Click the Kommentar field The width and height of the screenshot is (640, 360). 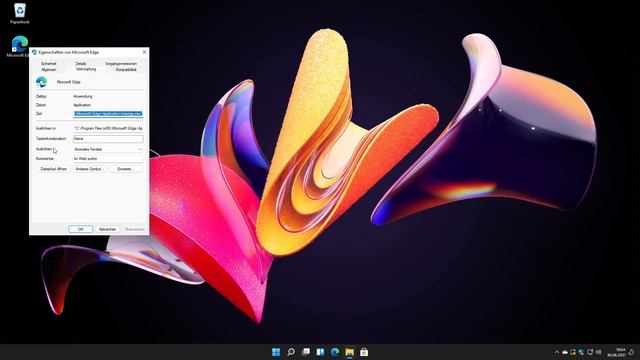click(x=108, y=158)
